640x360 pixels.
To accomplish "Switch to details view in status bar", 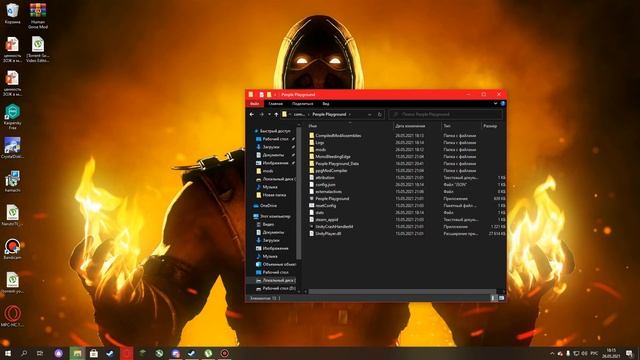I will coord(493,298).
